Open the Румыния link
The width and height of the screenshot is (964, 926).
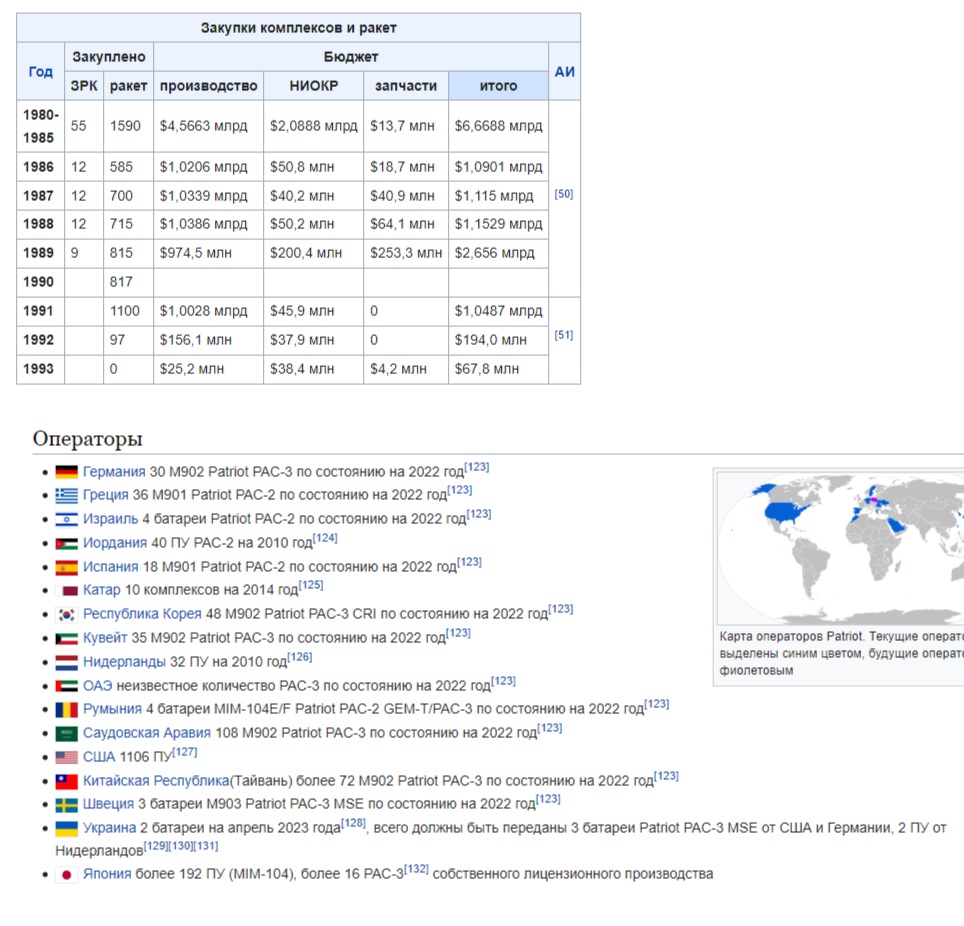(113, 709)
